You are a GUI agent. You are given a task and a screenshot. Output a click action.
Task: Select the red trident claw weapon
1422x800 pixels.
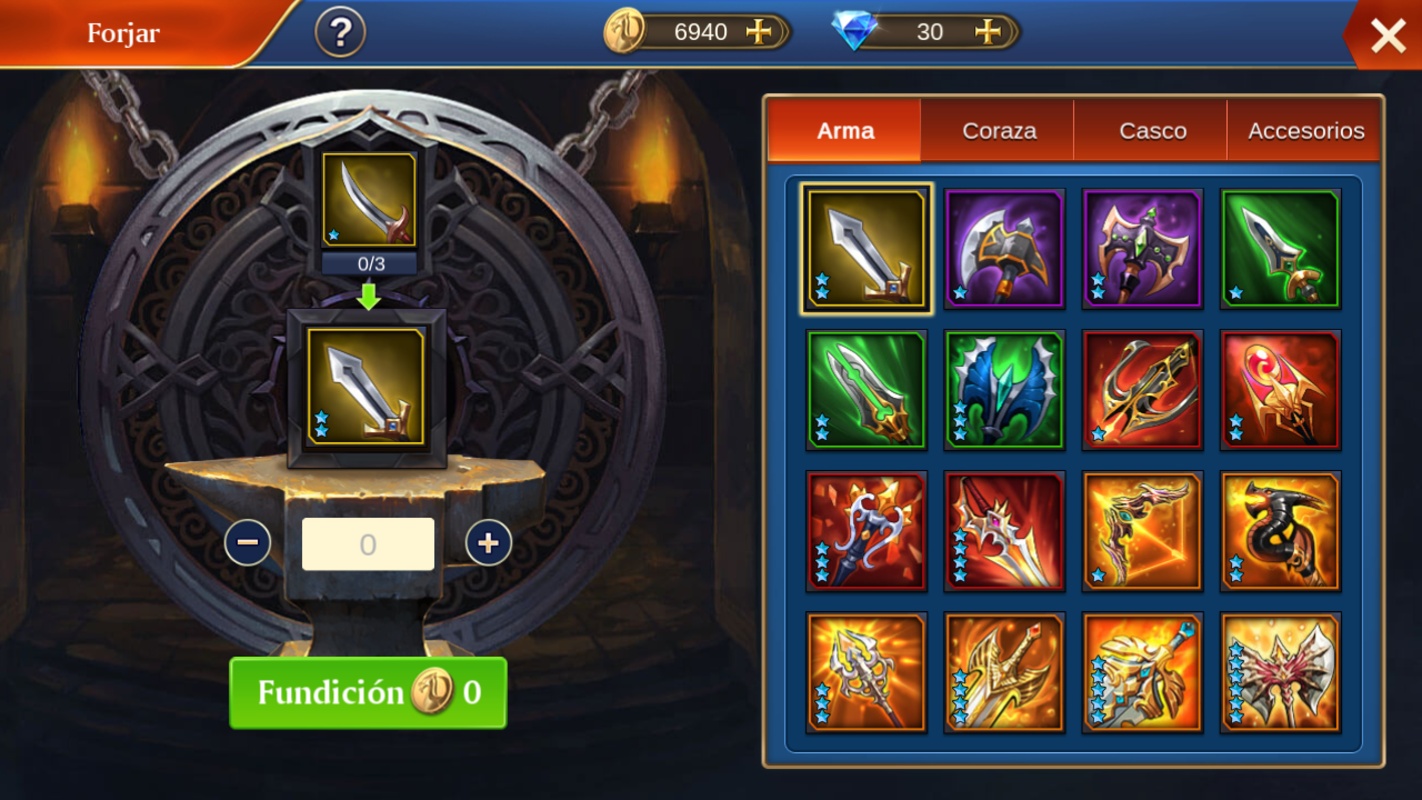click(1142, 390)
